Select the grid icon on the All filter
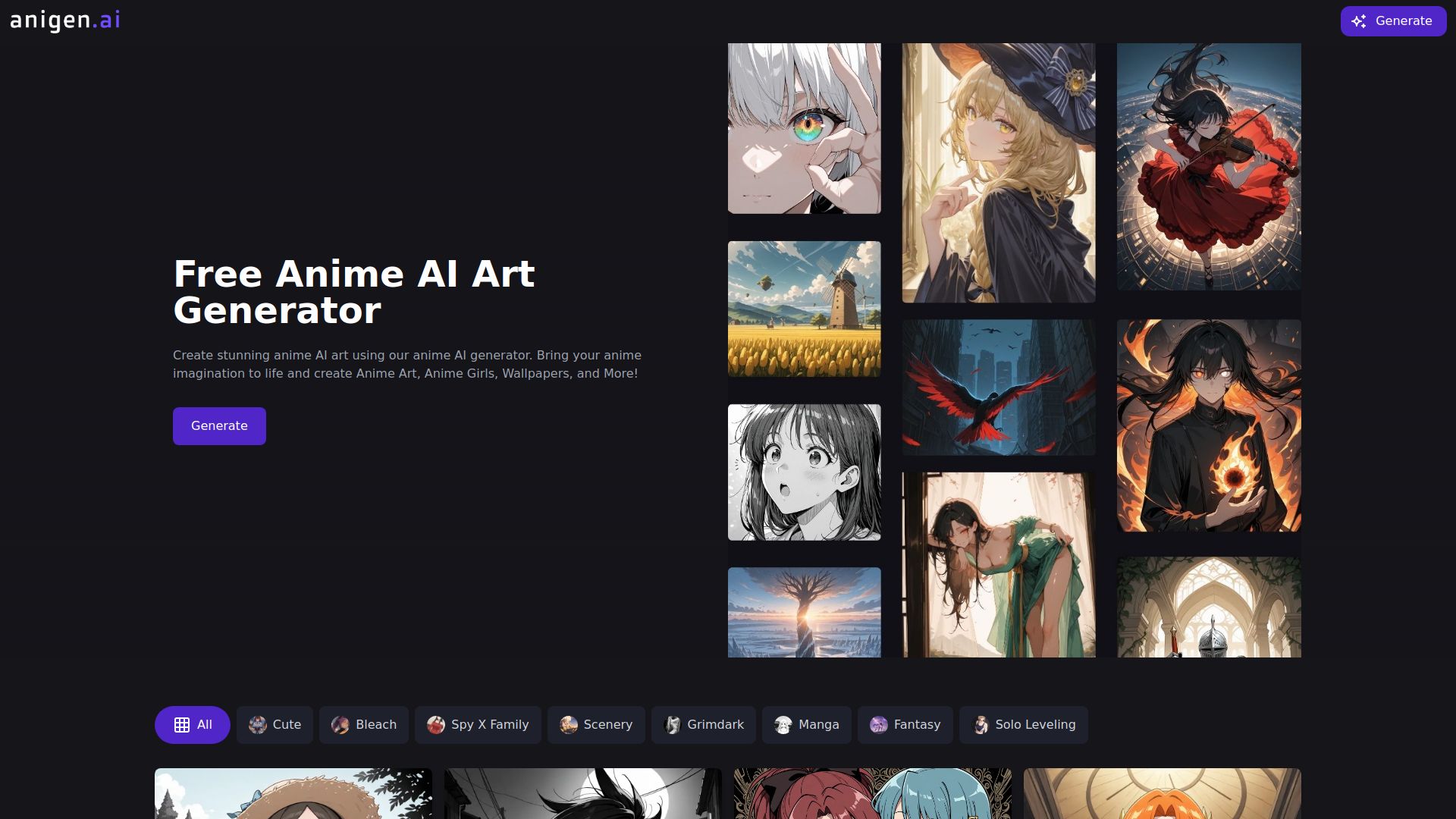The height and width of the screenshot is (819, 1456). (180, 724)
